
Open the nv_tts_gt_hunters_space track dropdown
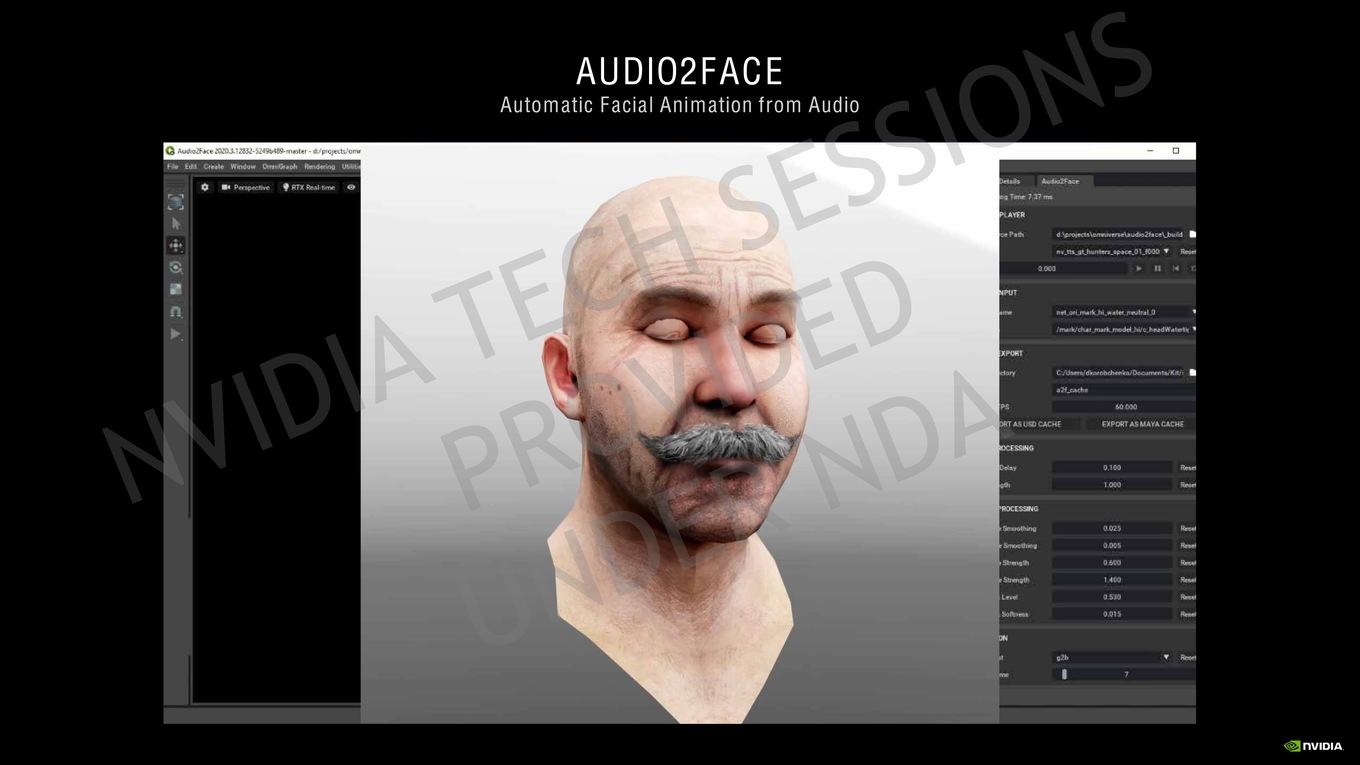click(1112, 251)
